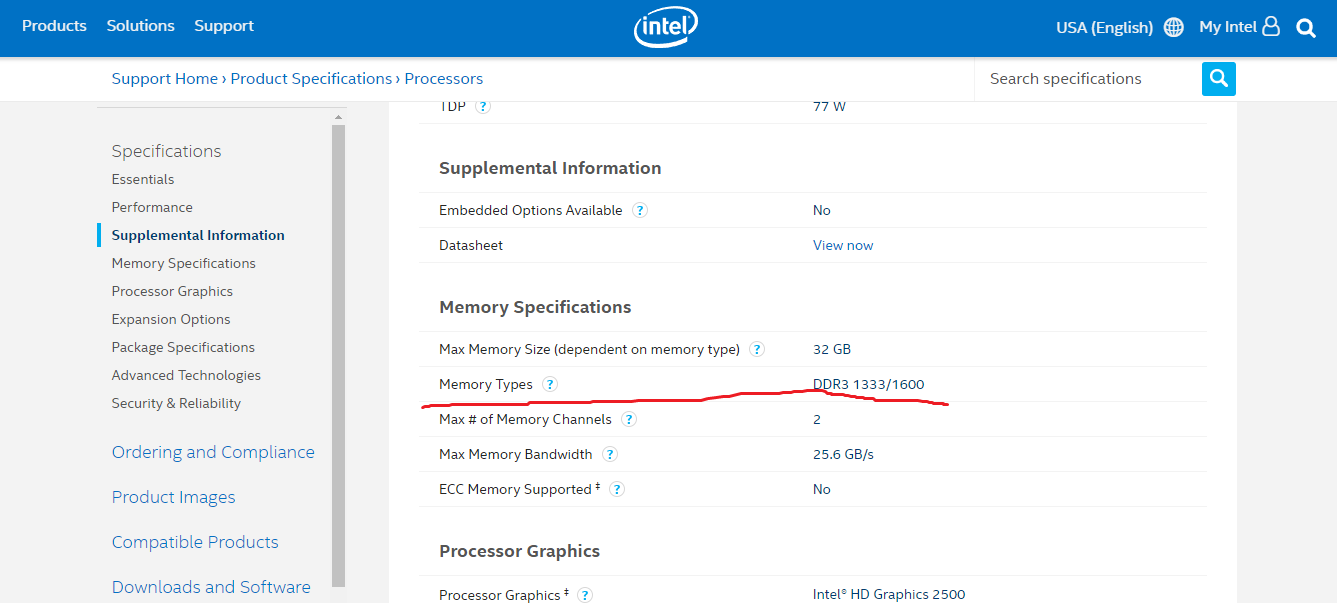Open the region globe icon
This screenshot has width=1337, height=603.
(x=1174, y=27)
